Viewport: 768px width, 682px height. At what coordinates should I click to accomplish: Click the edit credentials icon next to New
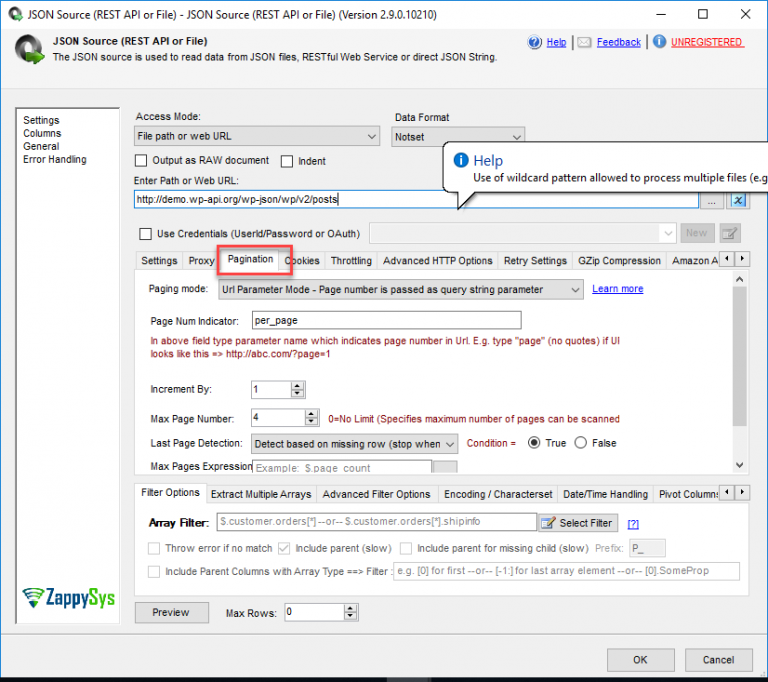click(730, 233)
